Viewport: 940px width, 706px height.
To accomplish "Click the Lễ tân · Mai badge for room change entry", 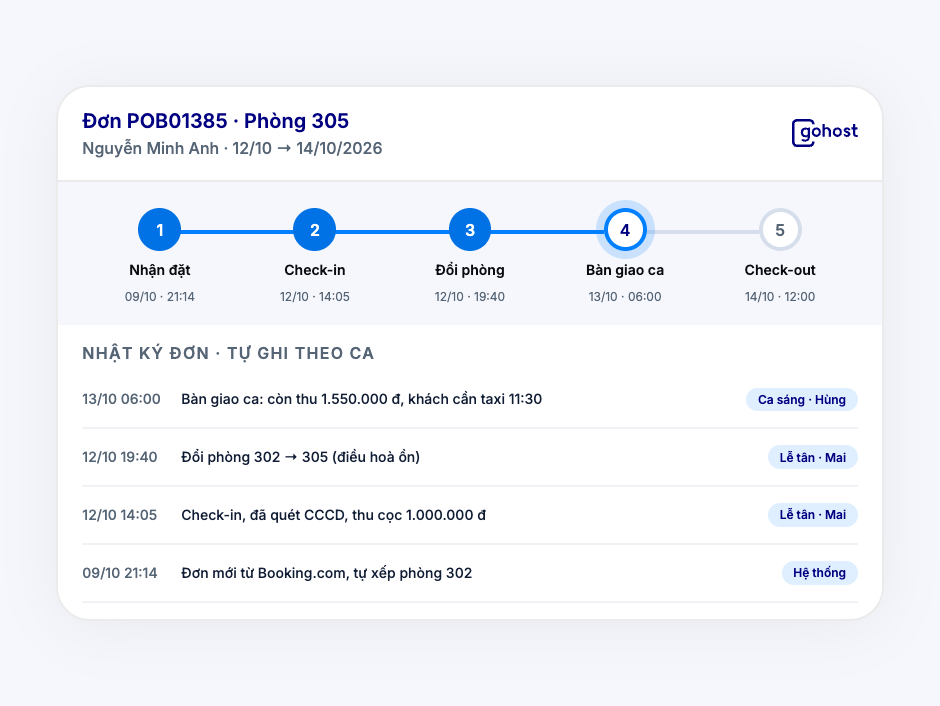I will point(813,457).
